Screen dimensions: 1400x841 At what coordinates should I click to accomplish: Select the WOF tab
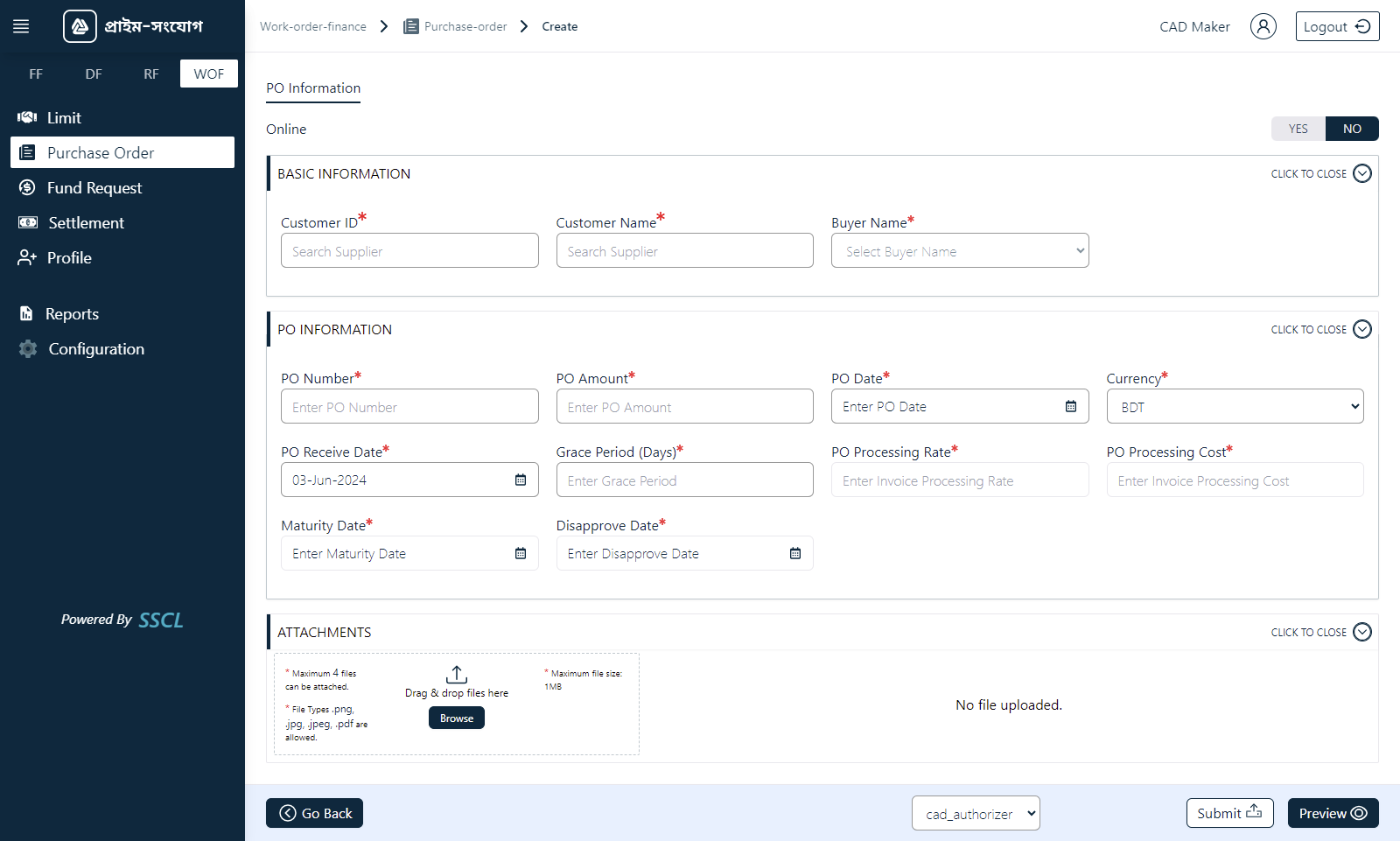click(x=209, y=74)
